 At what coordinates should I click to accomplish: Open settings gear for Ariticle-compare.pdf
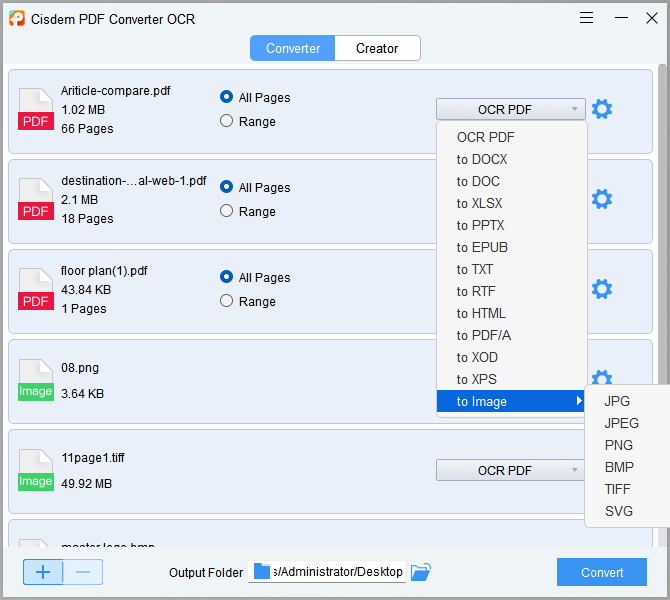pyautogui.click(x=602, y=109)
